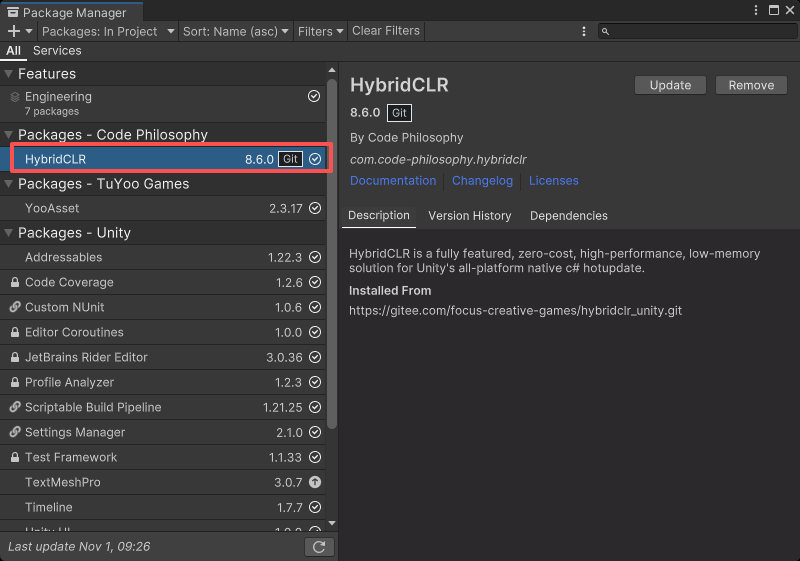Image resolution: width=800 pixels, height=561 pixels.
Task: Click the package list scroll up arrow
Action: click(x=332, y=70)
